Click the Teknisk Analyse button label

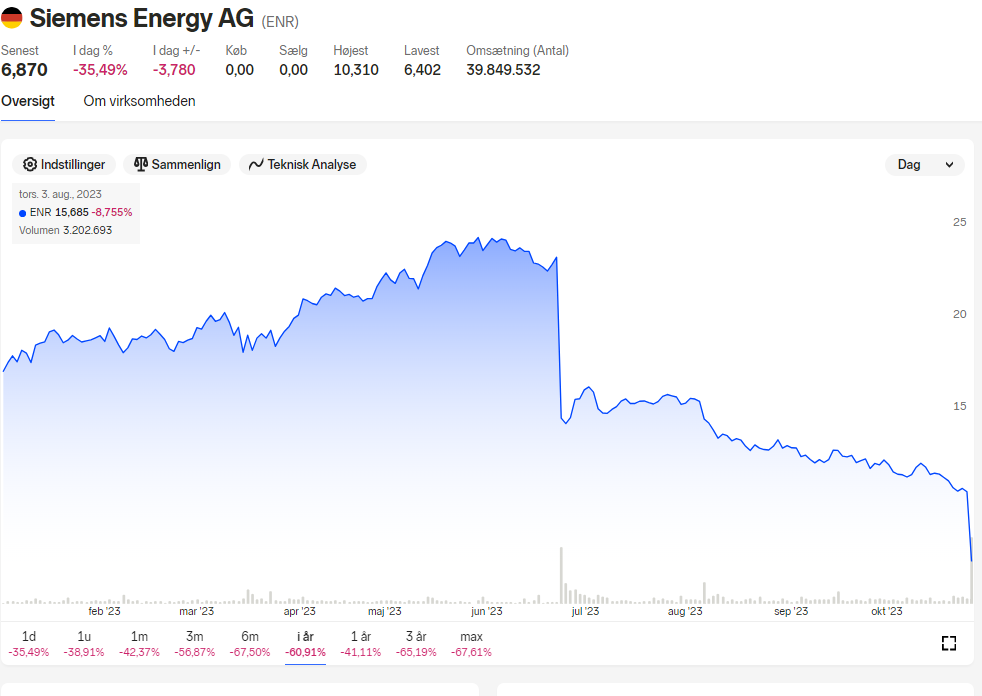click(x=312, y=165)
